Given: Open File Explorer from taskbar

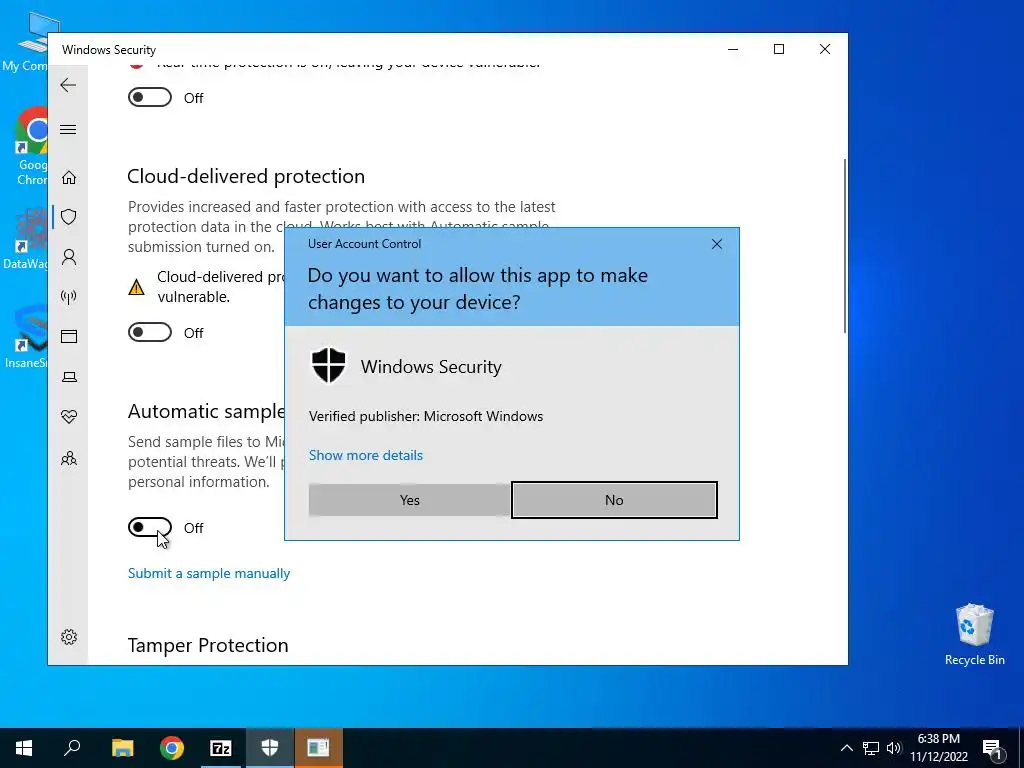Looking at the screenshot, I should (x=122, y=748).
